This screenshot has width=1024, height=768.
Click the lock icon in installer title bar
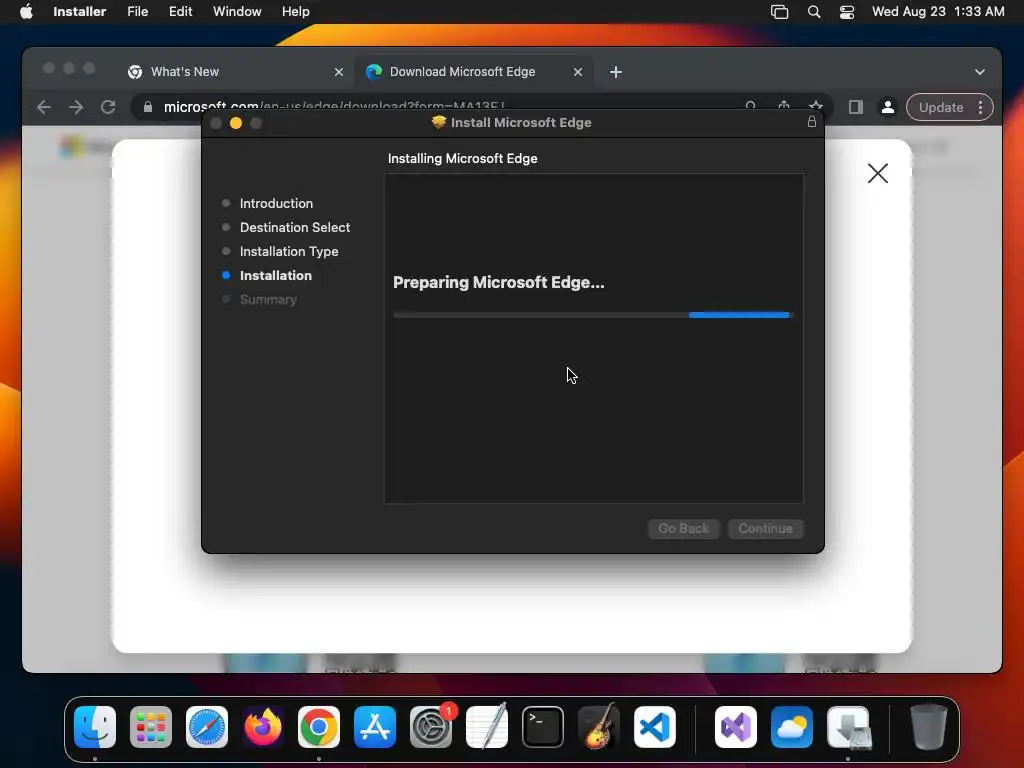[x=812, y=121]
